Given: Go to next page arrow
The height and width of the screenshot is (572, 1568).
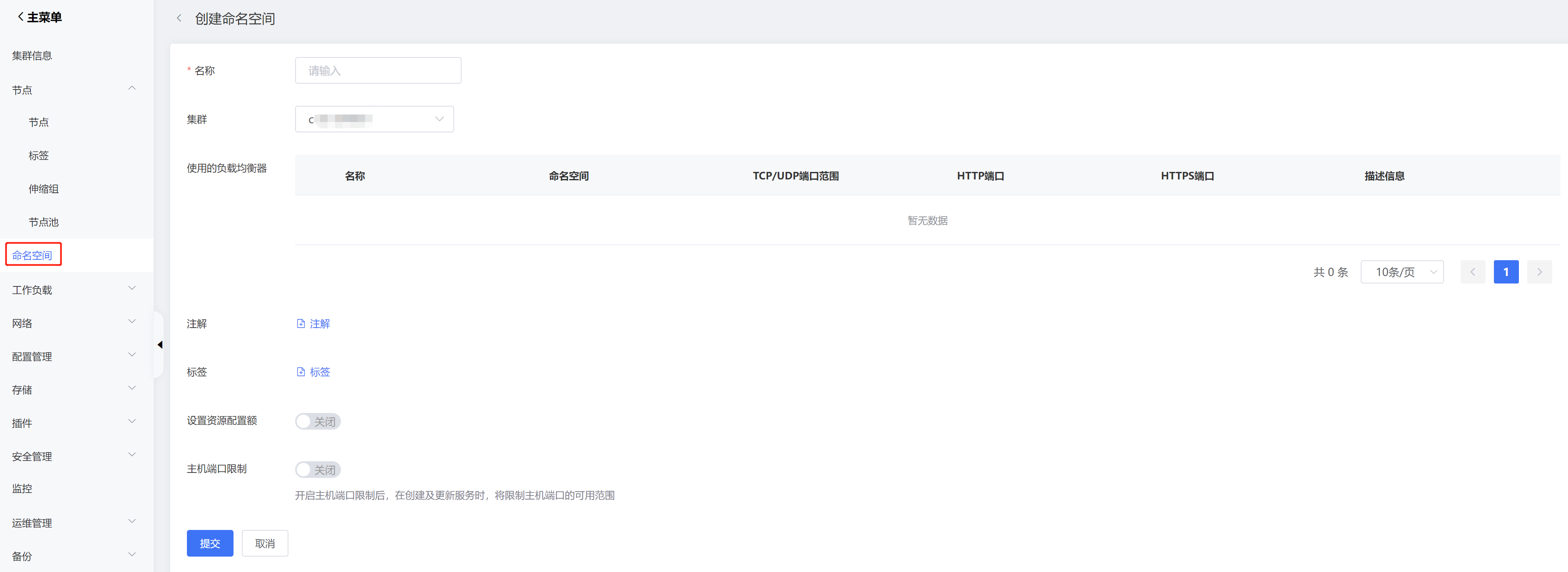Looking at the screenshot, I should coord(1539,272).
